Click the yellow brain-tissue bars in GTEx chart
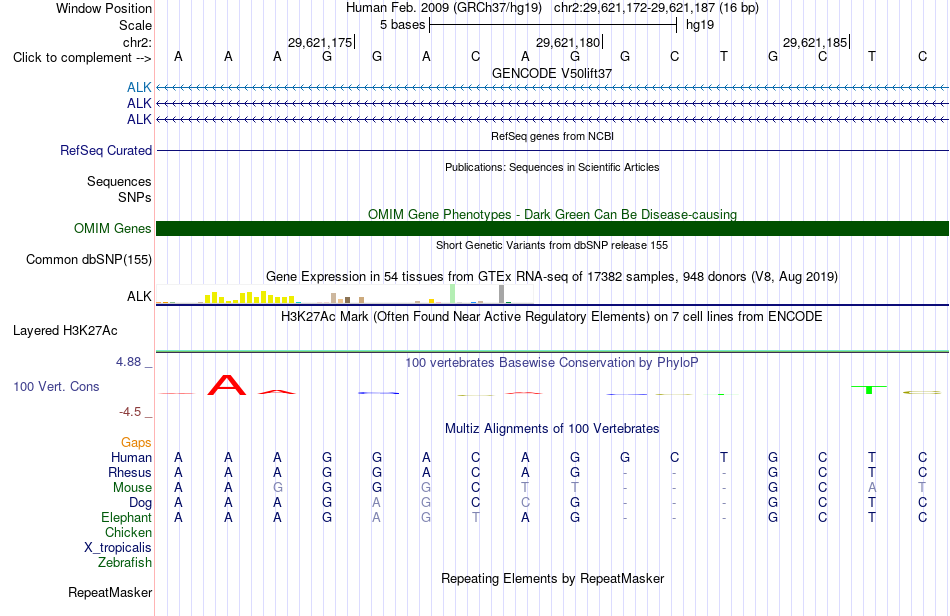The image size is (950, 616). coord(250,297)
